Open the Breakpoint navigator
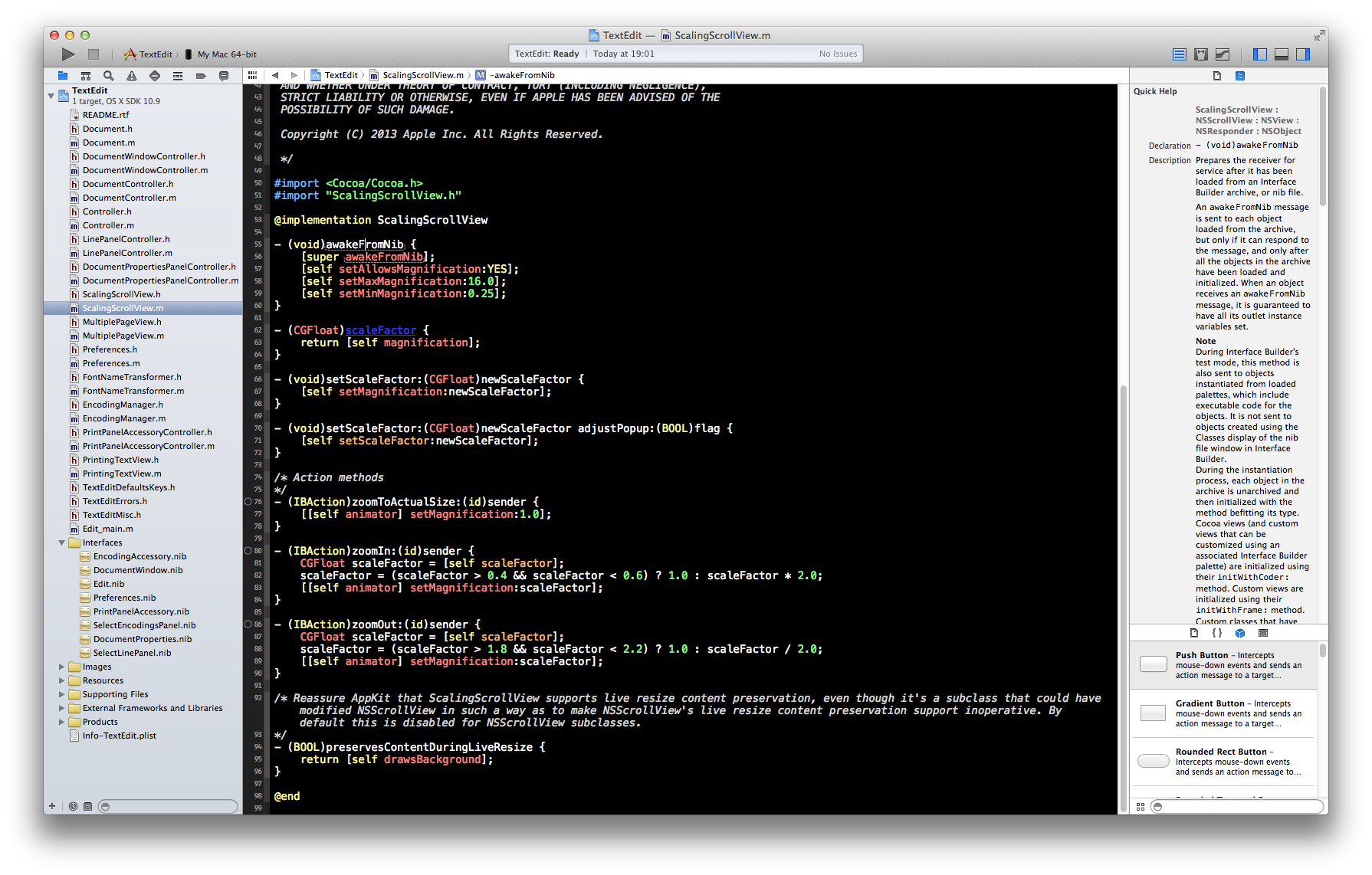This screenshot has height=875, width=1372. [x=201, y=75]
